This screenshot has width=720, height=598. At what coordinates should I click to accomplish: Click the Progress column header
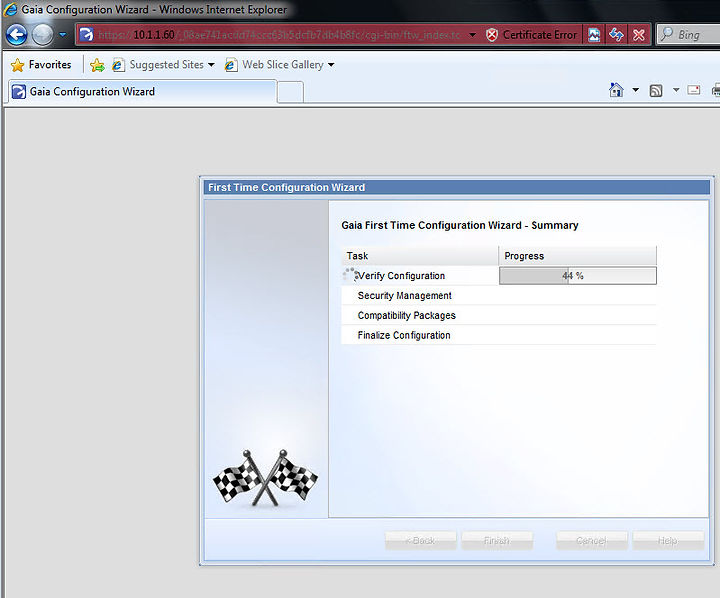pos(578,256)
